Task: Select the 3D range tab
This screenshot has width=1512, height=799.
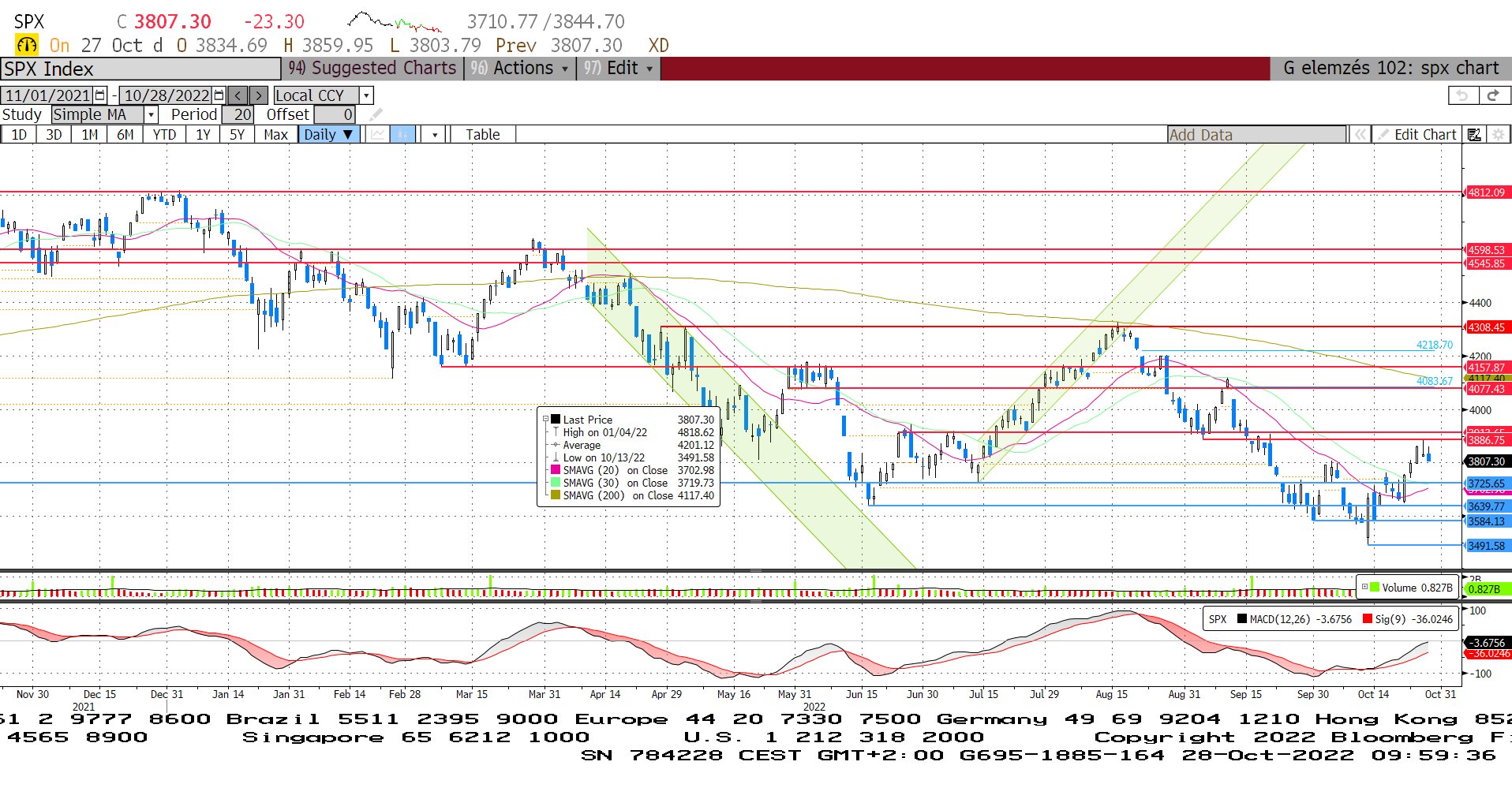Action: pyautogui.click(x=54, y=135)
